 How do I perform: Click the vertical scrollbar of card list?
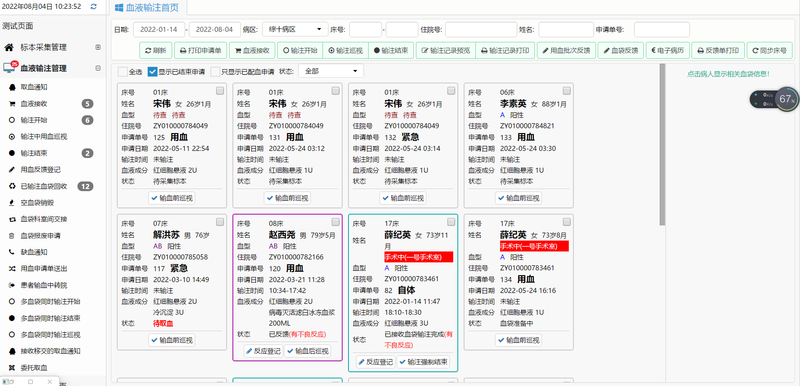(662, 144)
